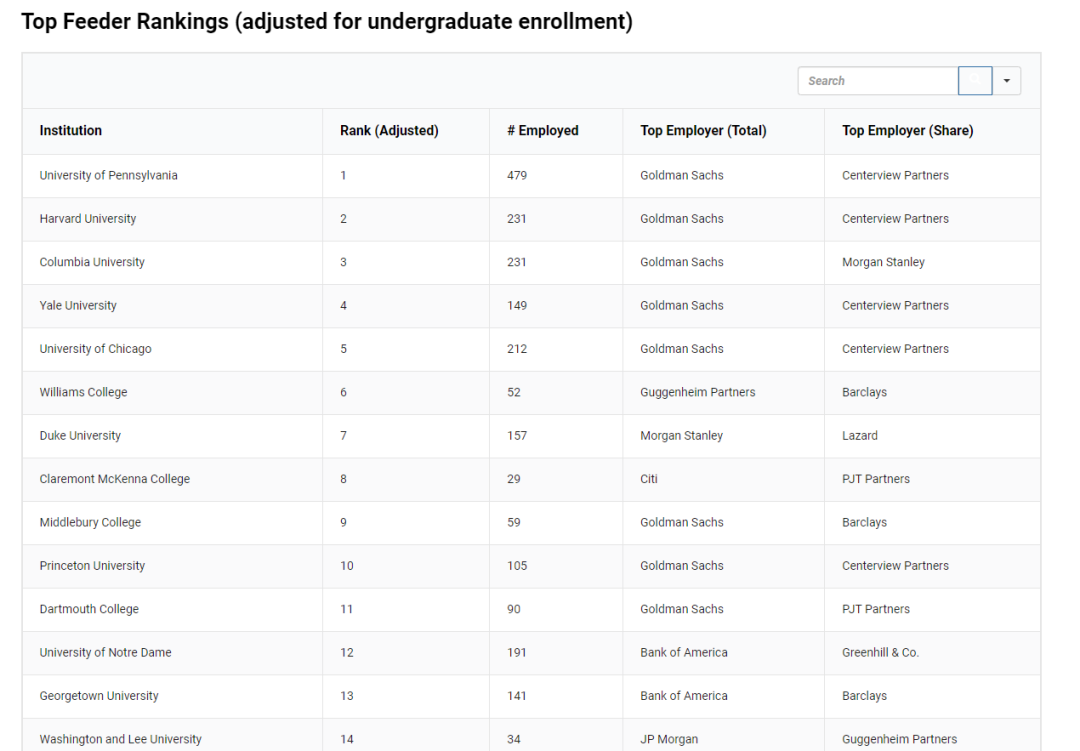
Task: Click Guggenheim Partners in the Williams College row
Action: pos(698,393)
